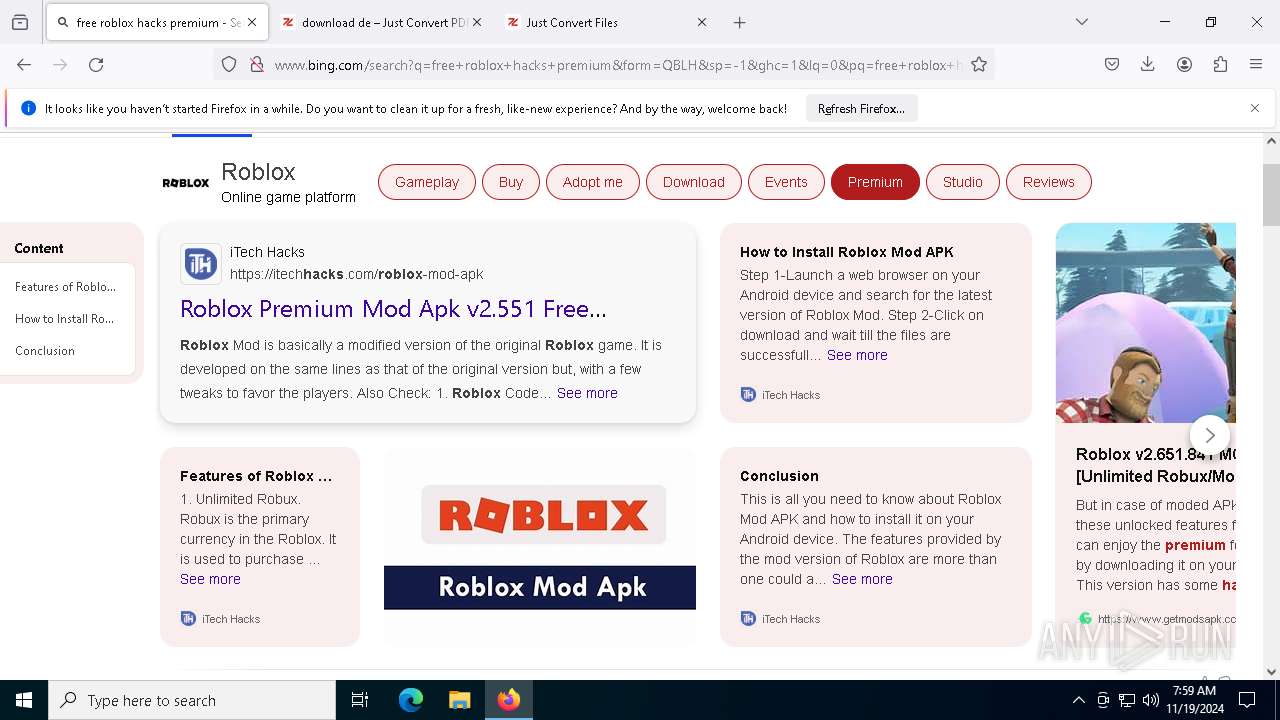Open File Explorer from taskbar
The width and height of the screenshot is (1280, 720).
pyautogui.click(x=459, y=700)
